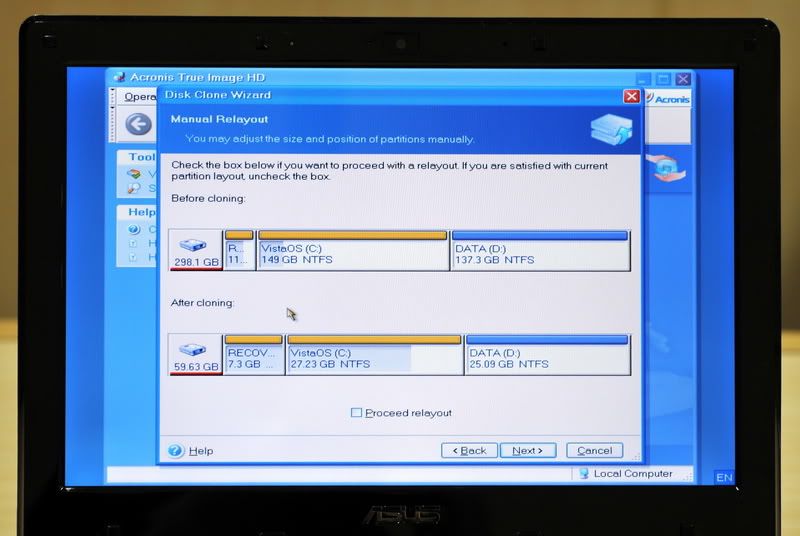Tick the Proceed relayout checkbox

356,412
